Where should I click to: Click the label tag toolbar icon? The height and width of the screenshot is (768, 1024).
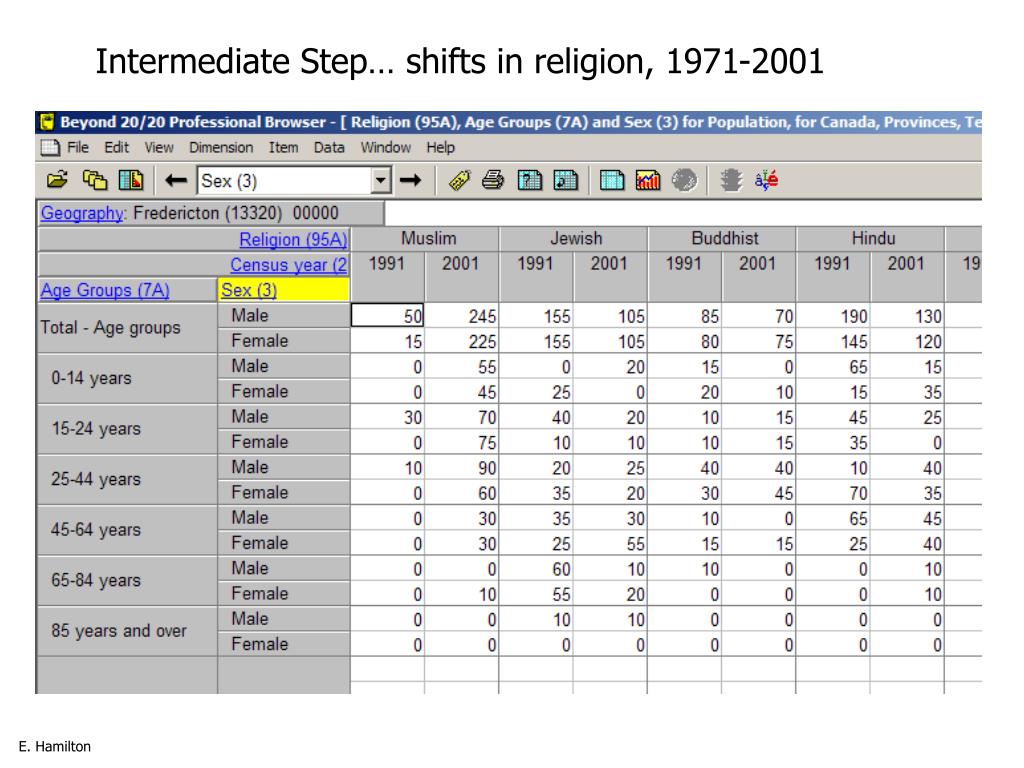pos(460,180)
